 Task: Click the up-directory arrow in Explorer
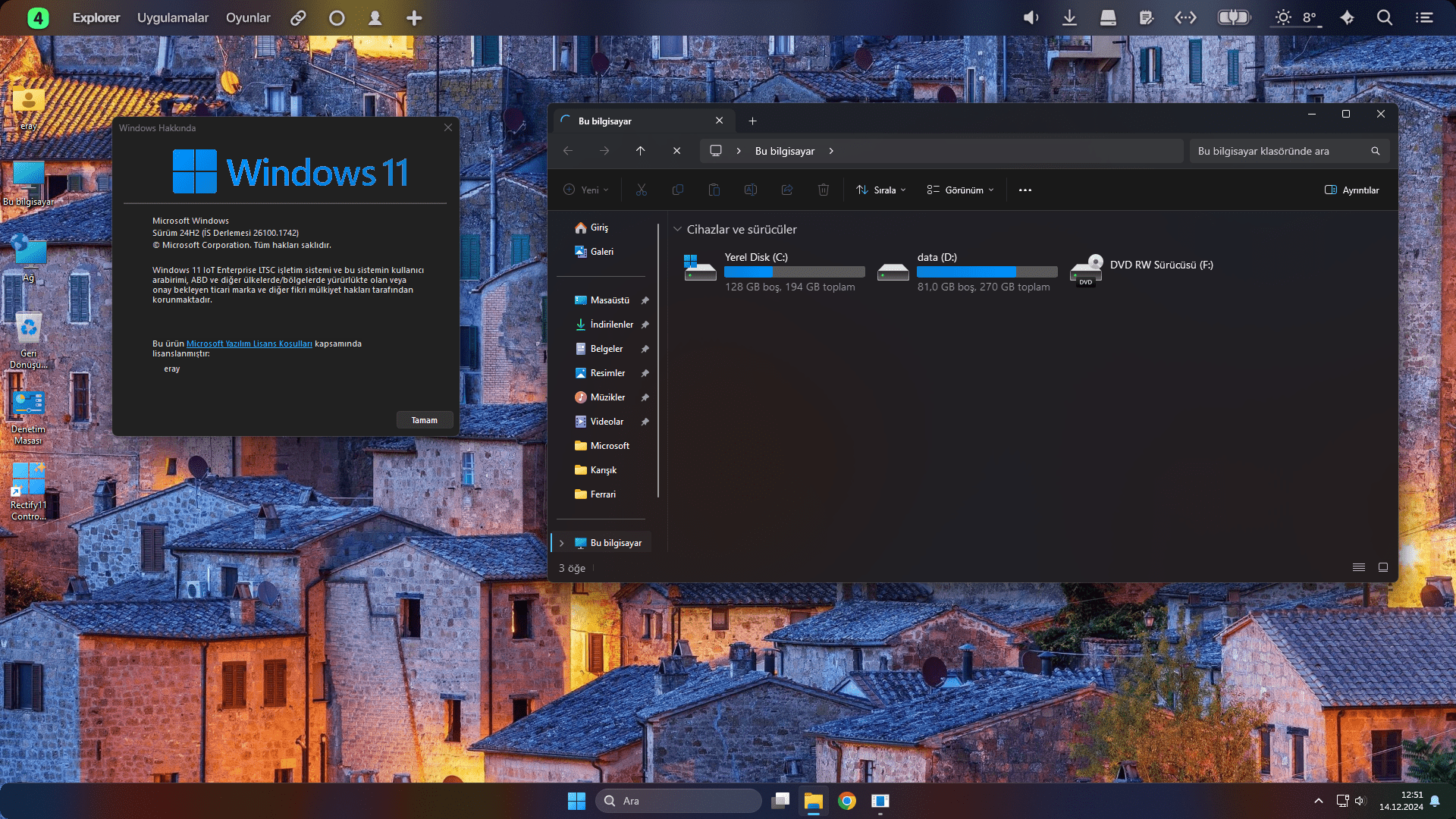640,151
